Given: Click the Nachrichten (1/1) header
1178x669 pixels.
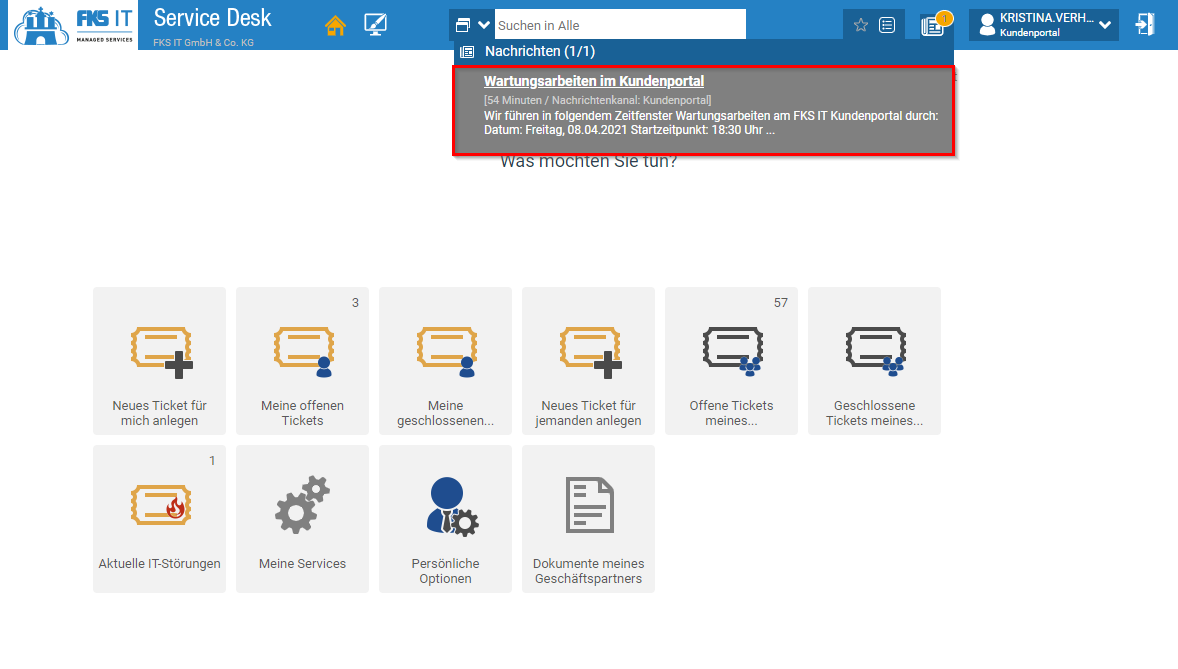Looking at the screenshot, I should click(x=540, y=51).
